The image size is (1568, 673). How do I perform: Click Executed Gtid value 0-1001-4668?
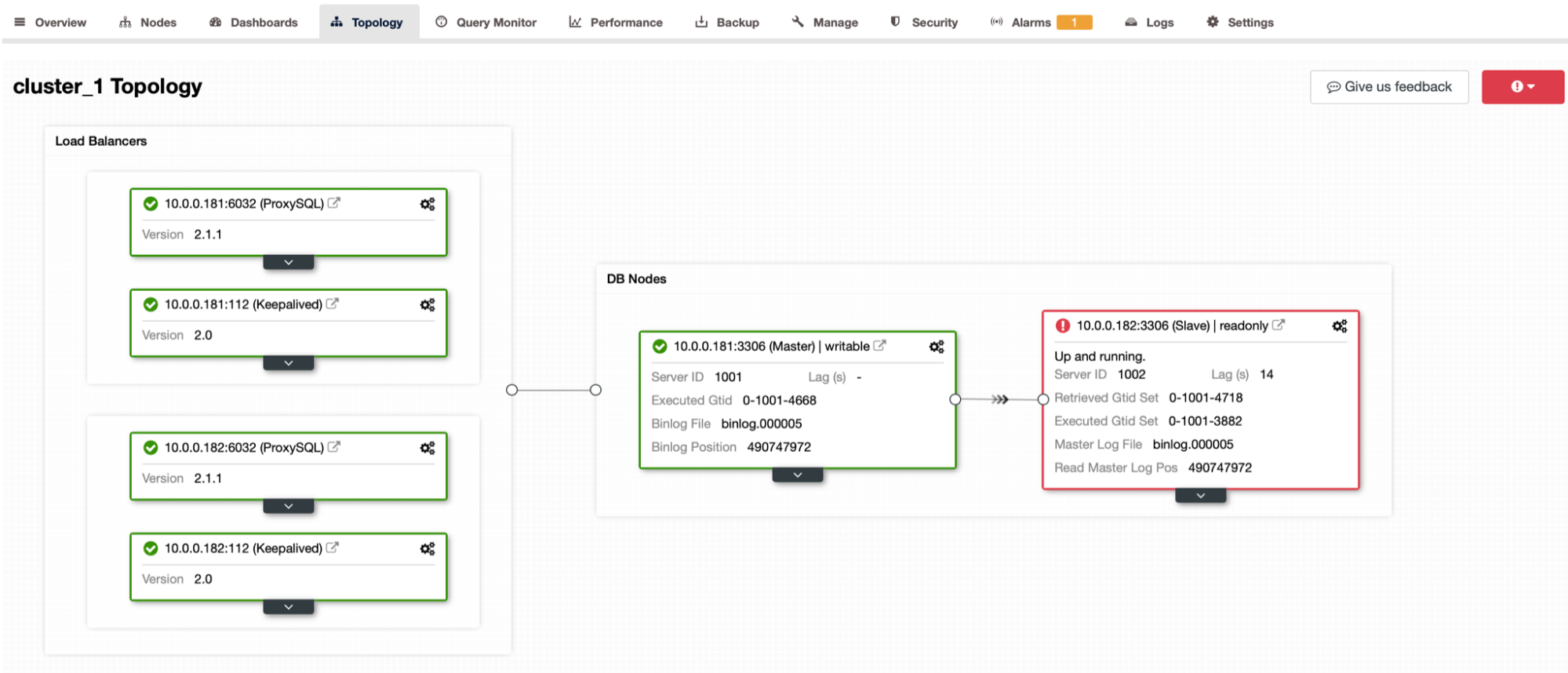pyautogui.click(x=780, y=401)
